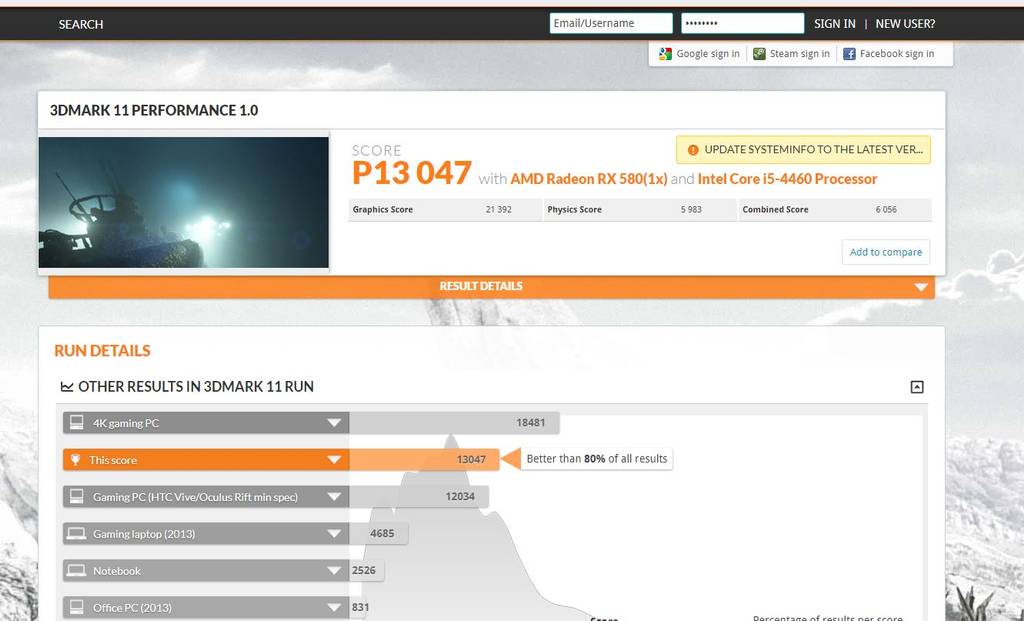Click the P13 047 score text
Screen dimensions: 1024x621
411,173
